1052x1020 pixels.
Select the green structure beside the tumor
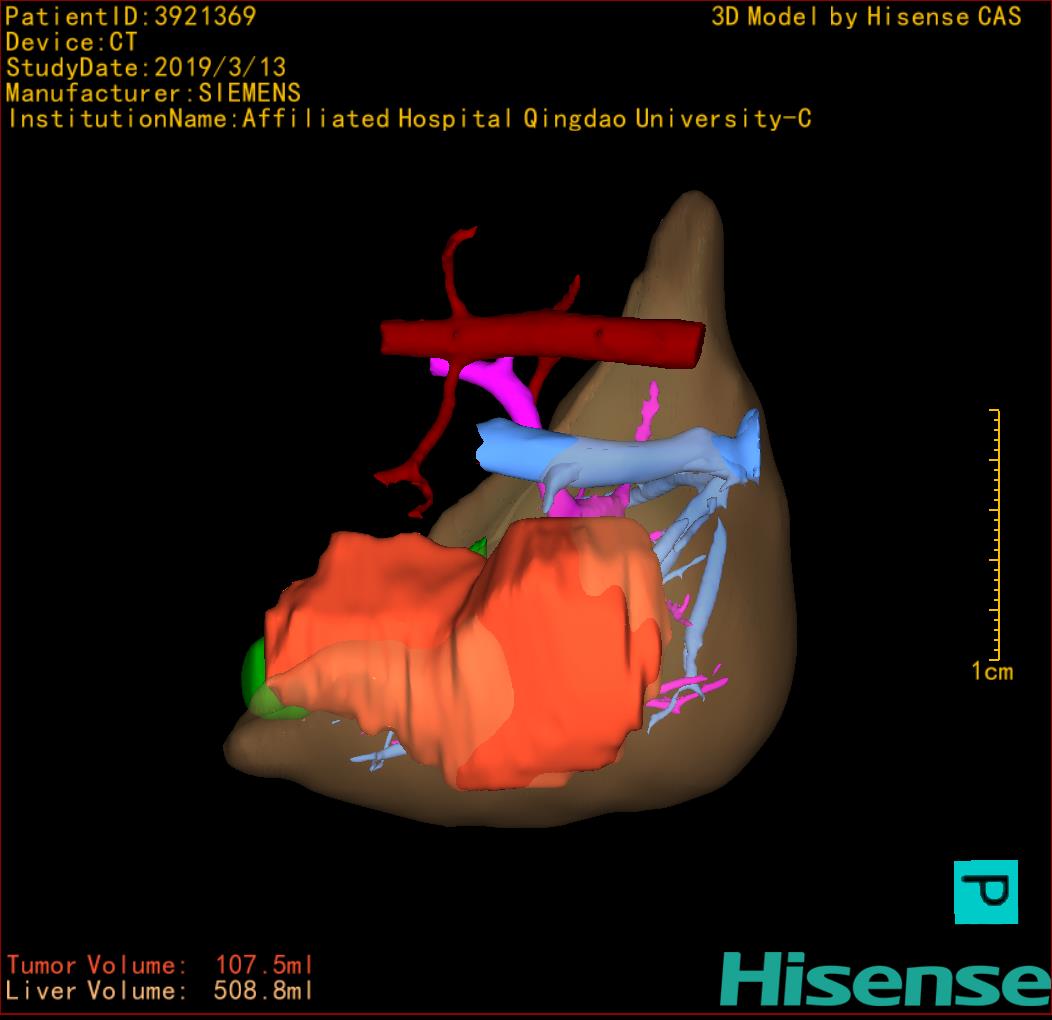[255, 678]
